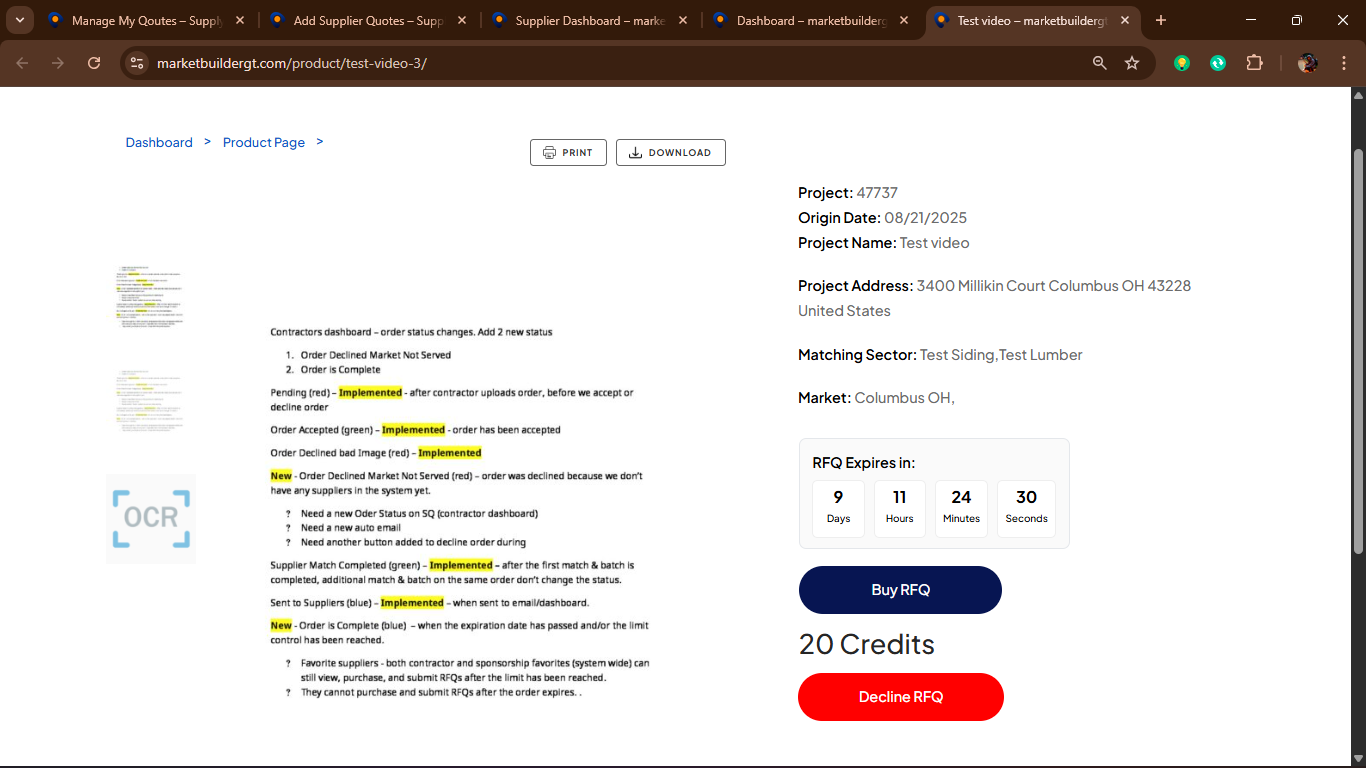The image size is (1366, 768).
Task: Switch to Manage My Quotes tab
Action: pyautogui.click(x=145, y=20)
